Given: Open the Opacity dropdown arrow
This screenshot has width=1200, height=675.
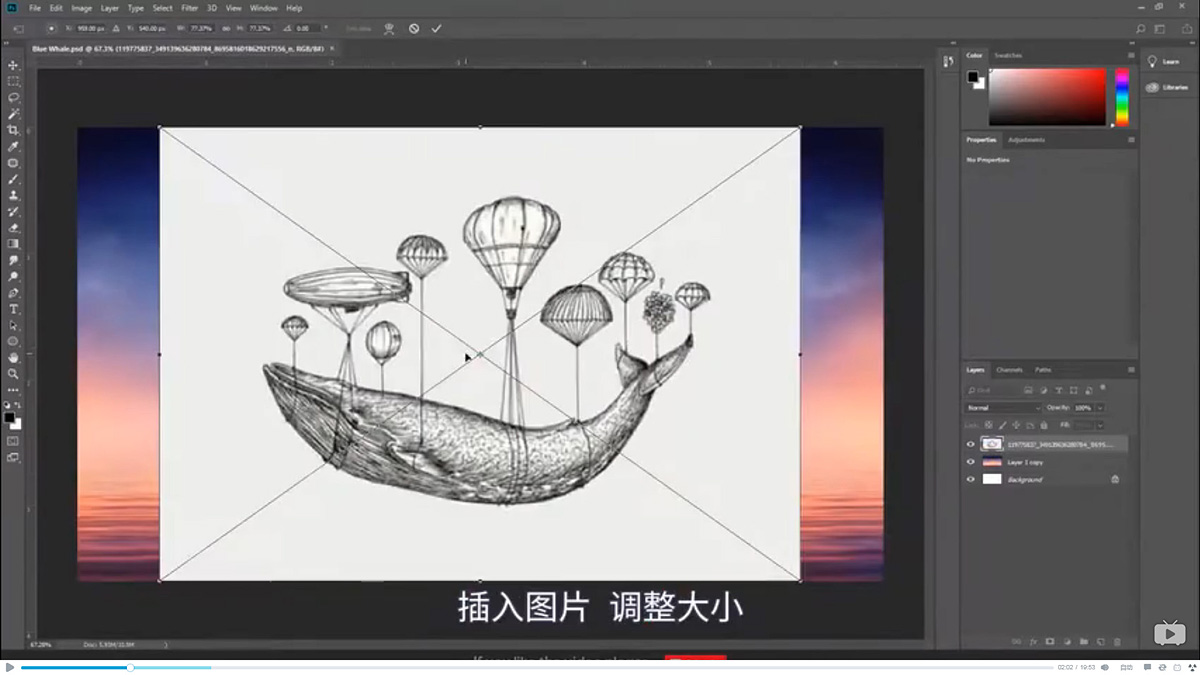Looking at the screenshot, I should pyautogui.click(x=1100, y=408).
